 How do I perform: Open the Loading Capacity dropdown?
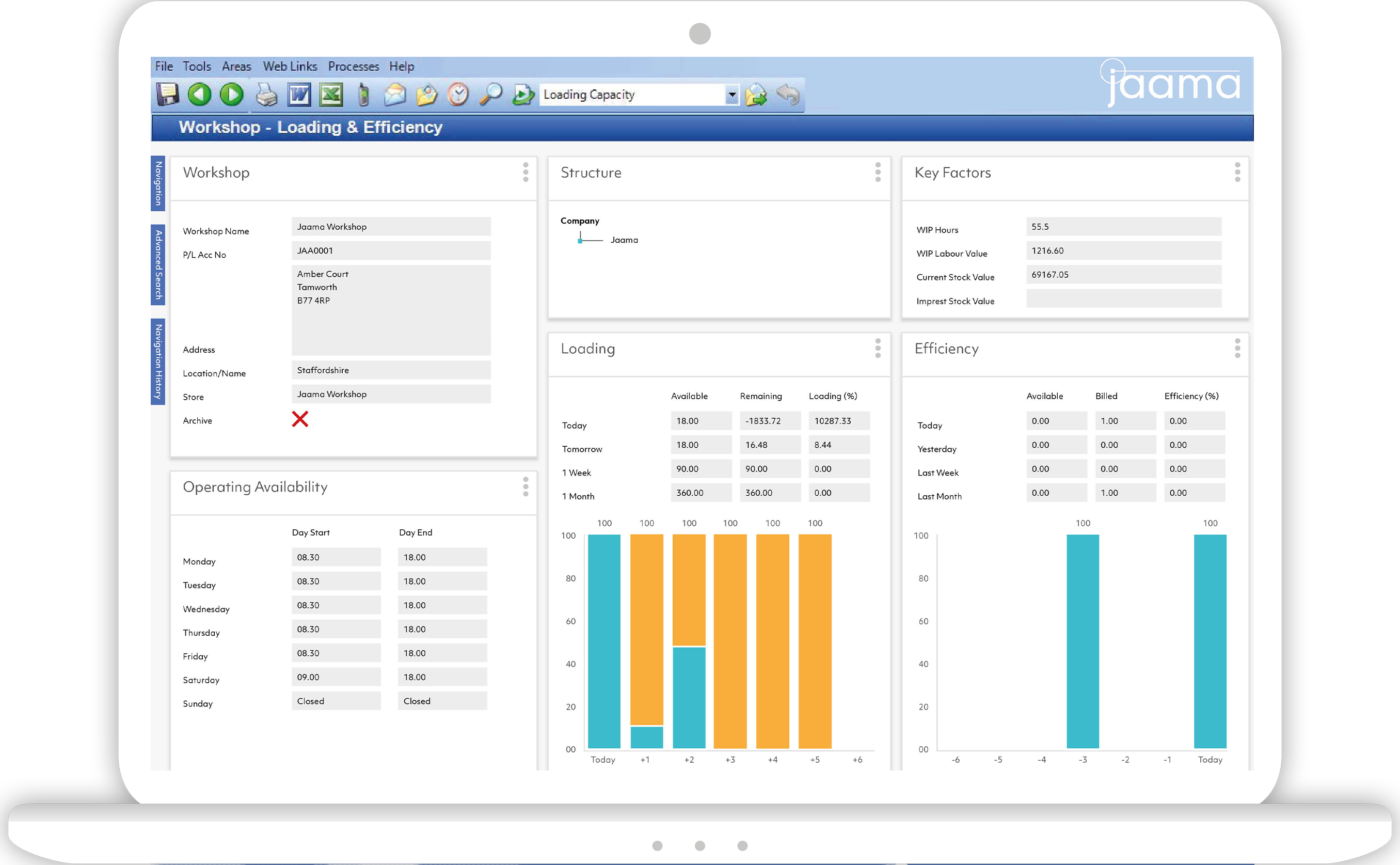tap(735, 95)
